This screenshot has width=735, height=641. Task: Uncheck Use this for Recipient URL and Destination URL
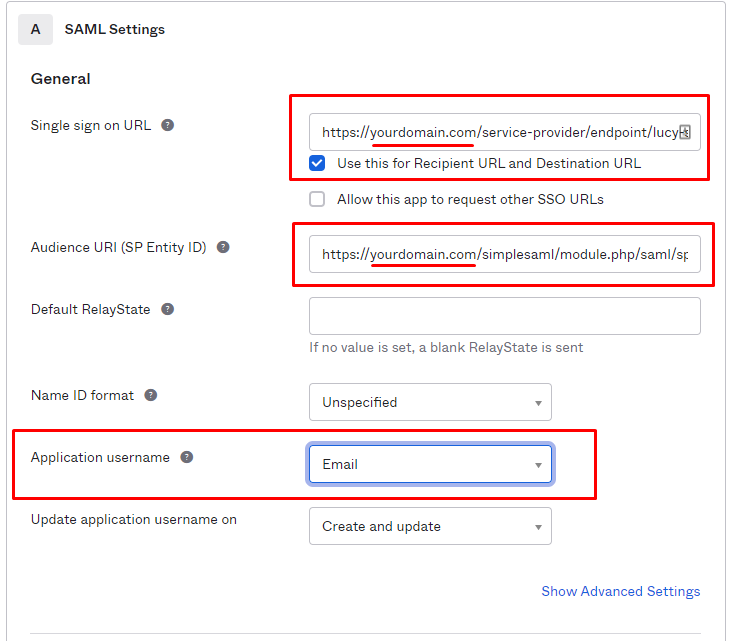click(x=317, y=163)
